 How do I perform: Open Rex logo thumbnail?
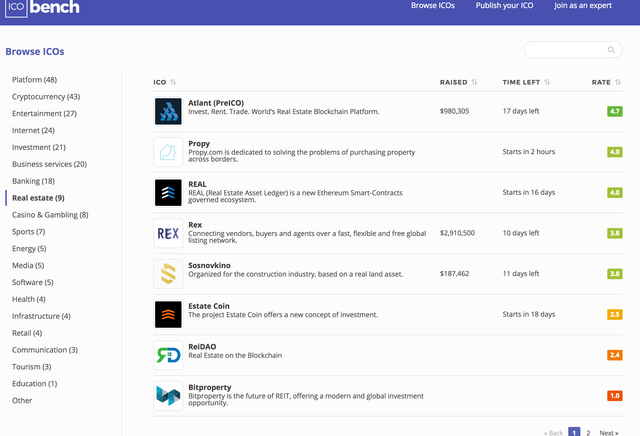tap(168, 233)
